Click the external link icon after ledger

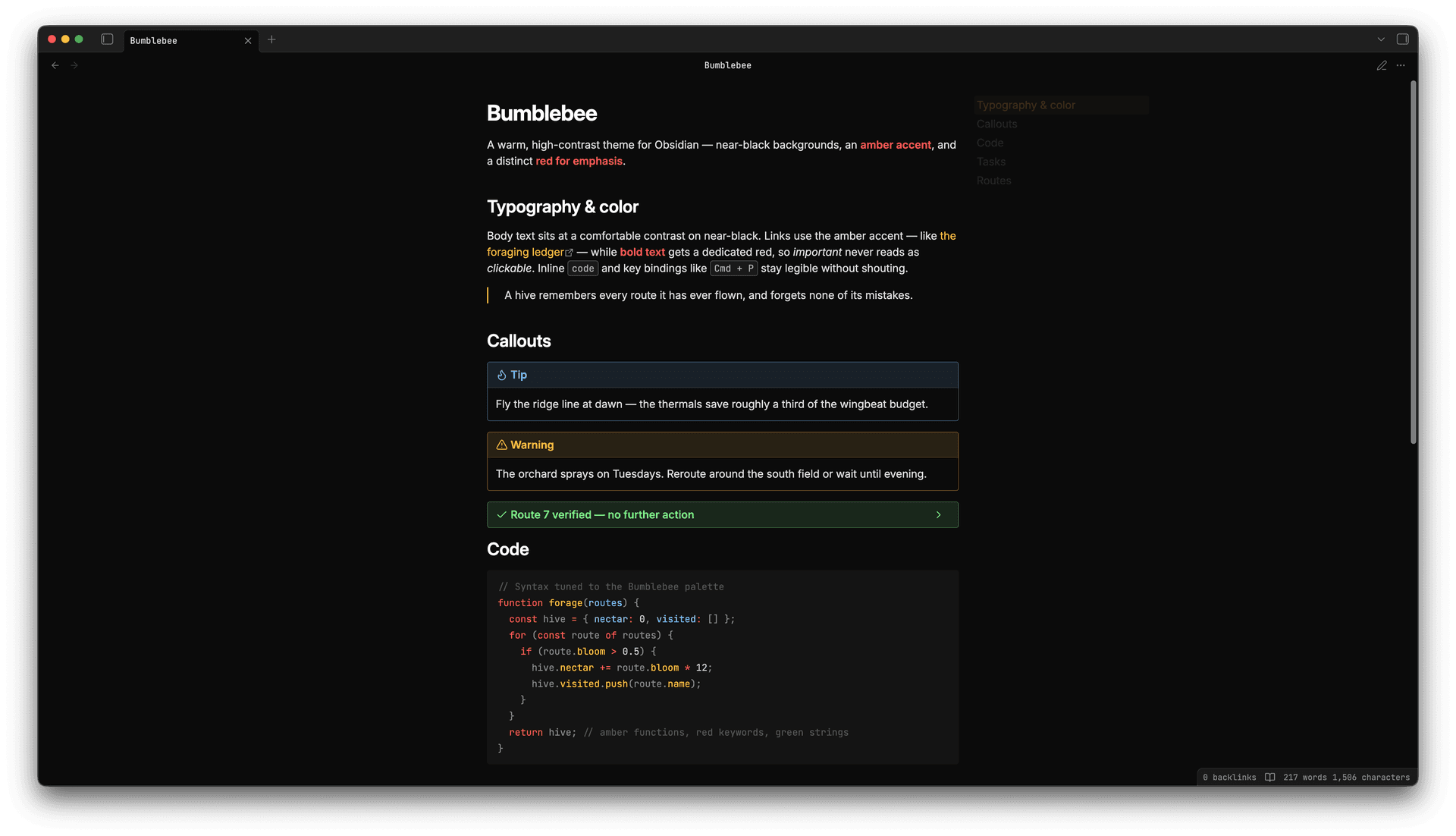click(x=570, y=253)
